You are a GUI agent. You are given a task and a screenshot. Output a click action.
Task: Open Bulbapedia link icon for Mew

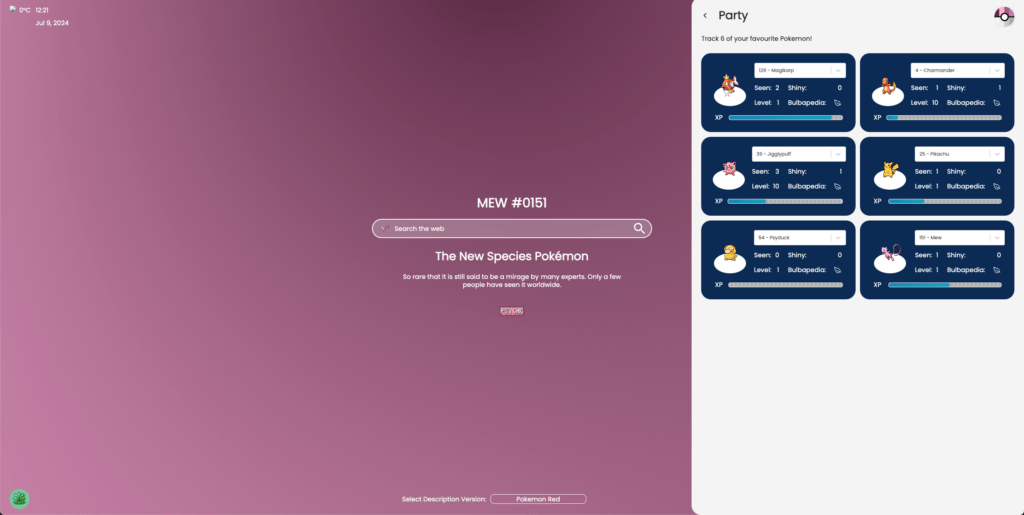click(x=997, y=270)
